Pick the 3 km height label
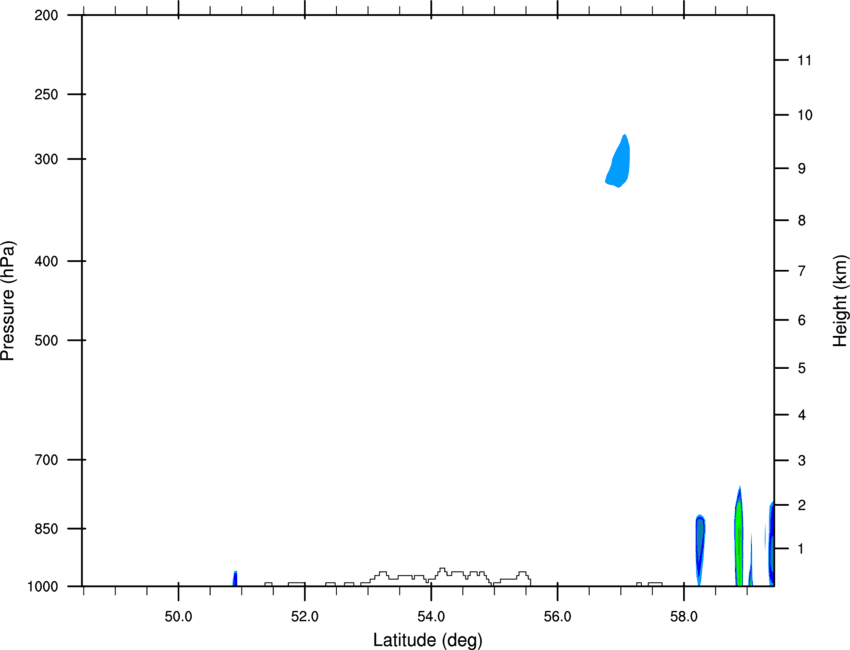 tap(802, 461)
